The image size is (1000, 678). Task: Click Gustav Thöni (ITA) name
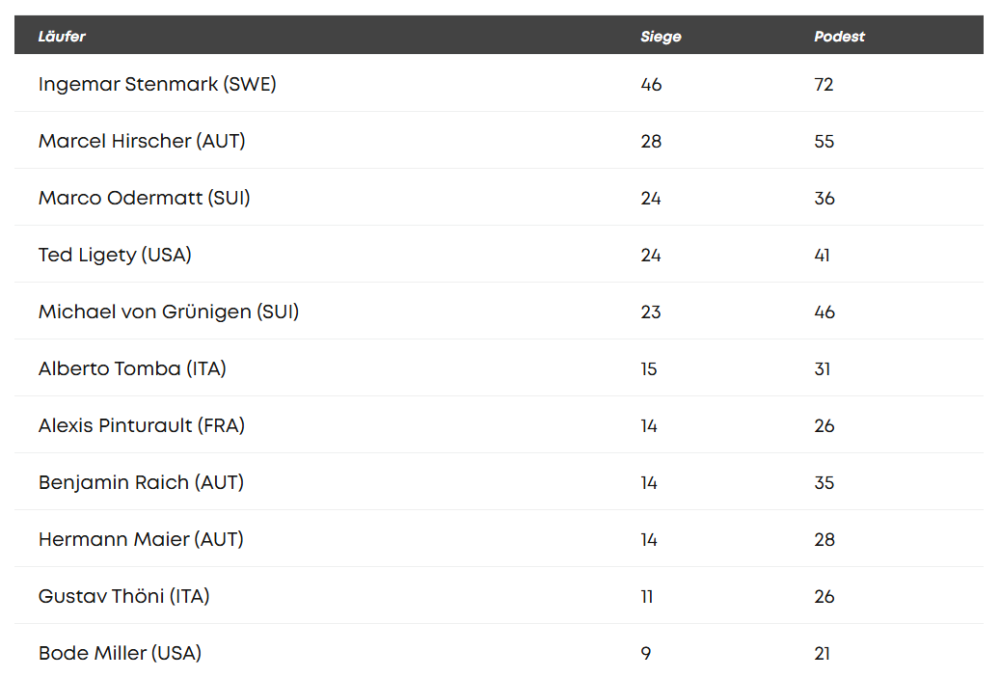click(x=124, y=597)
